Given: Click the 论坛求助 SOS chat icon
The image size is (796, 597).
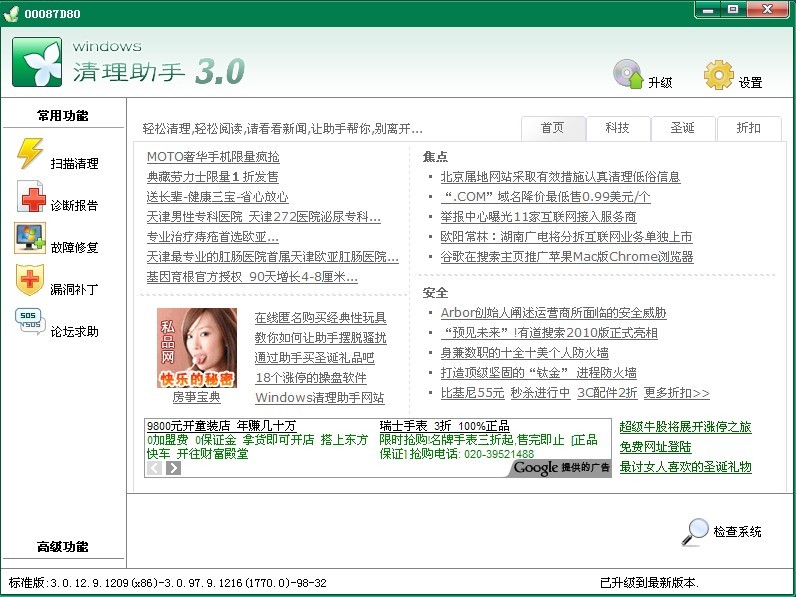Looking at the screenshot, I should click(30, 321).
